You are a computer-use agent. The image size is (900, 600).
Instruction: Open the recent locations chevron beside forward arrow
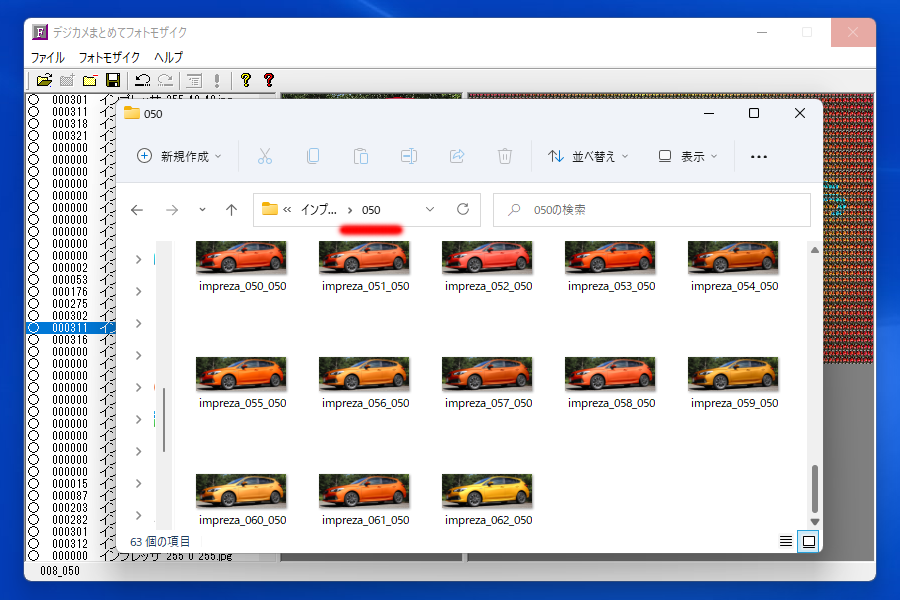(202, 210)
